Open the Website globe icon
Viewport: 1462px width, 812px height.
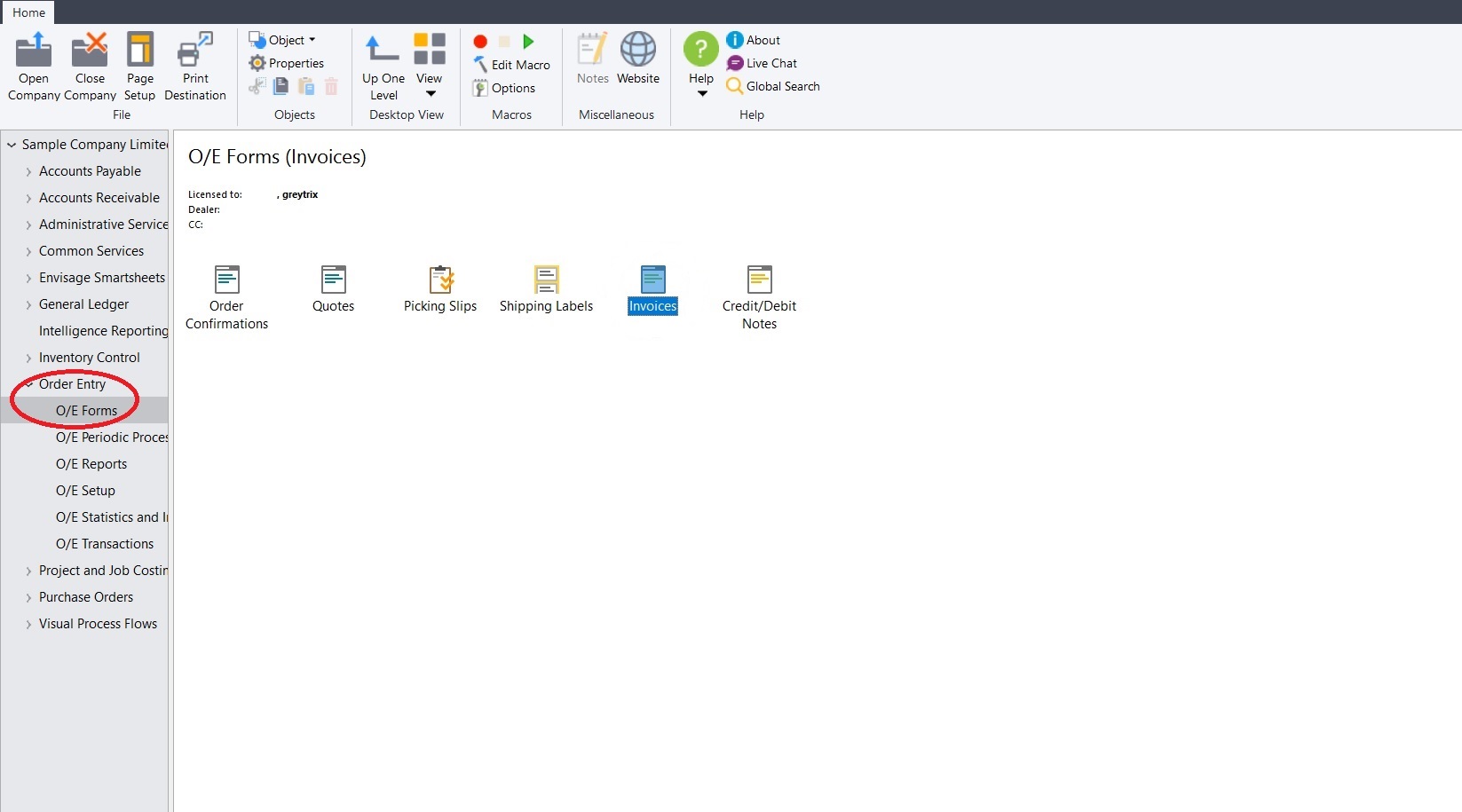(638, 51)
